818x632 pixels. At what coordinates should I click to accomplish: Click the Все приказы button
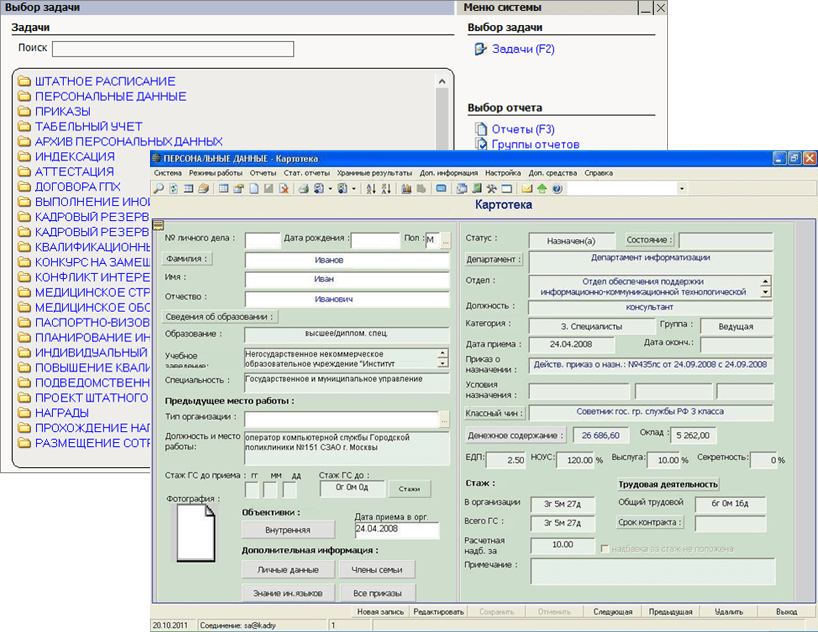click(x=377, y=593)
